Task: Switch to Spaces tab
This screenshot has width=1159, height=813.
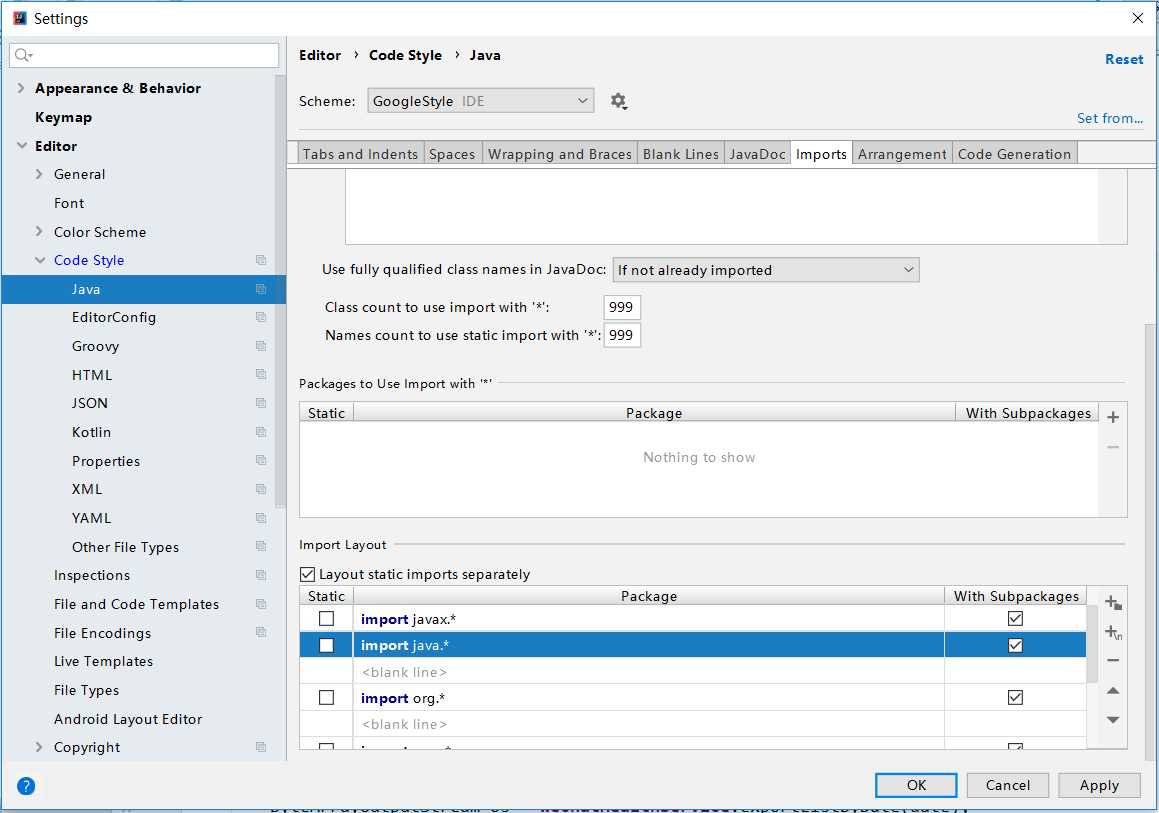Action: coord(452,154)
